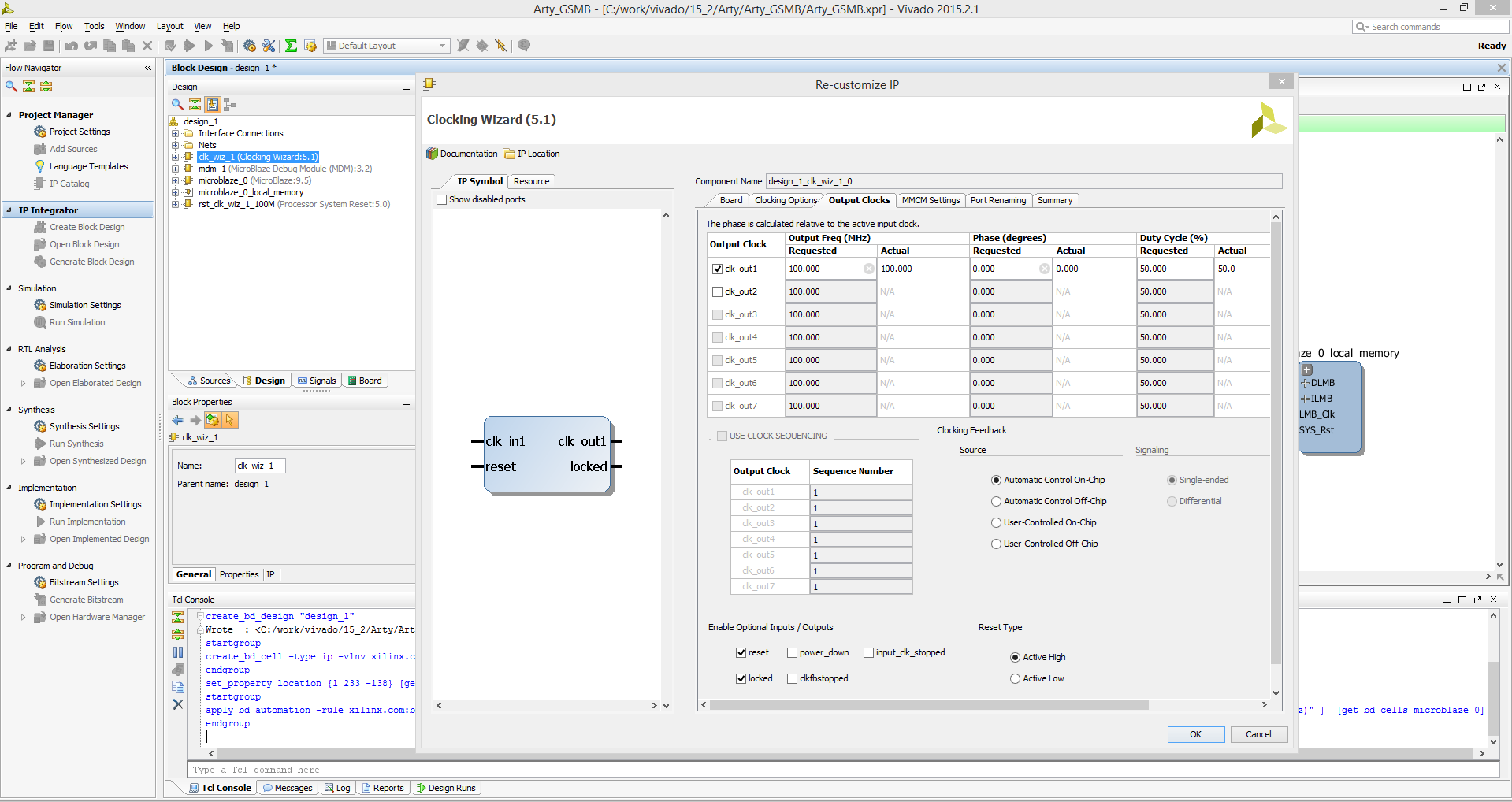Viewport: 1512px width, 802px height.
Task: Click OK to apply IP customization
Action: tap(1195, 734)
